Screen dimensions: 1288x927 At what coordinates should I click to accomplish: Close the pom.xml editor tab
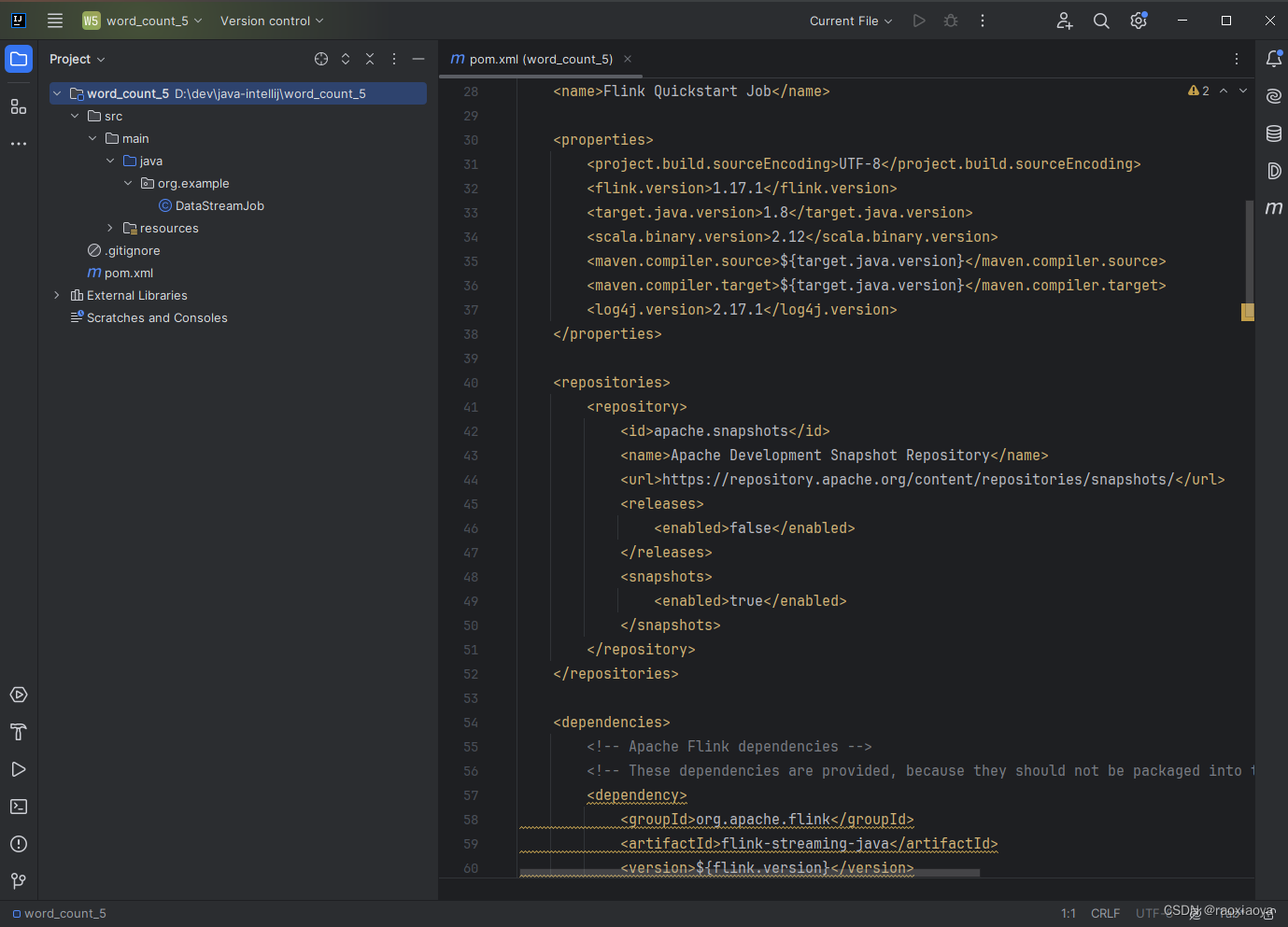(628, 59)
